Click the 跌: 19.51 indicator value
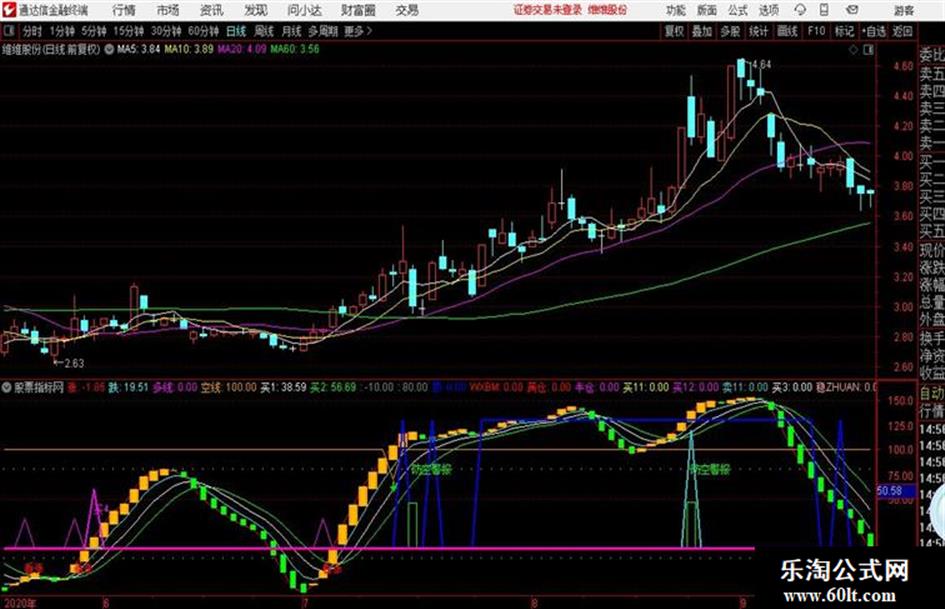This screenshot has width=945, height=609. [x=128, y=387]
